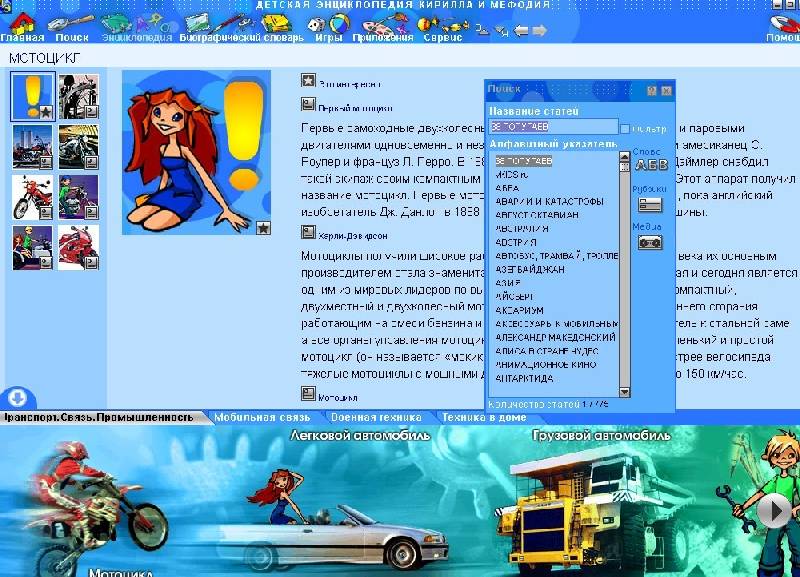The height and width of the screenshot is (577, 800).
Task: Select АЛЕКСАНДР МАКЕДОНСКИЙ in the index
Action: coord(555,337)
